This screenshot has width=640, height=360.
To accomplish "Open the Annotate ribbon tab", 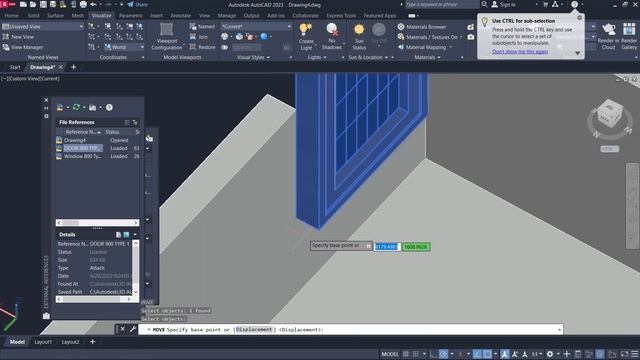I will pyautogui.click(x=180, y=16).
